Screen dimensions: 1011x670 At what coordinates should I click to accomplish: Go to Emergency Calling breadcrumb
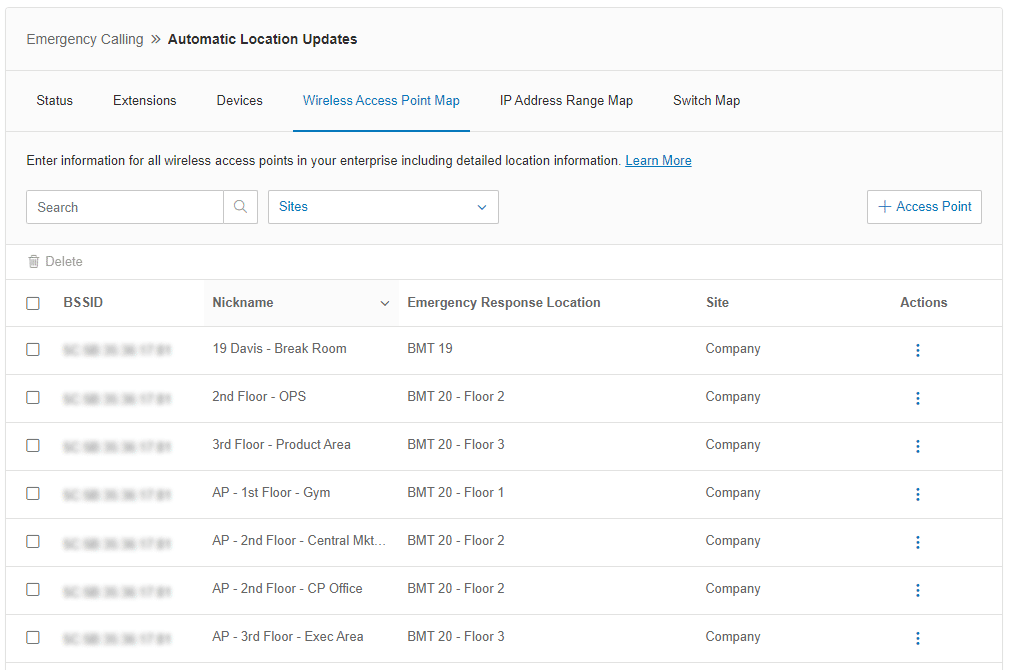[85, 40]
